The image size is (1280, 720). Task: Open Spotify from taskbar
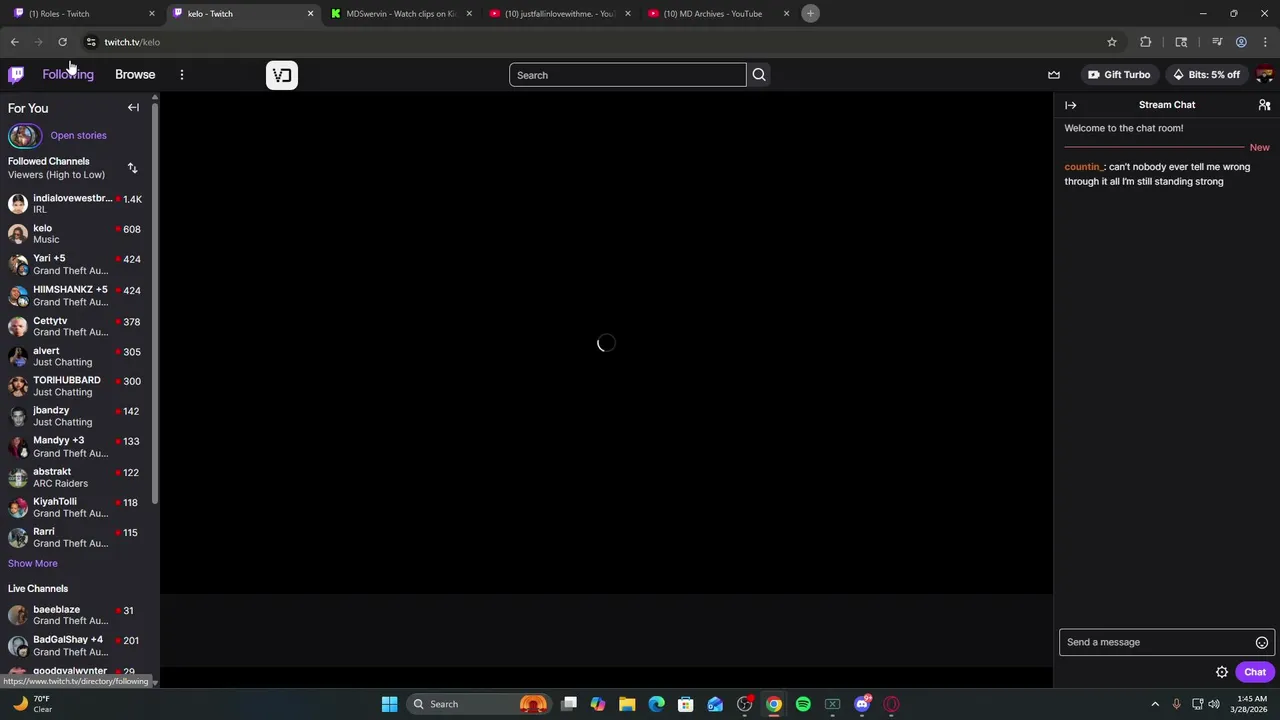click(803, 704)
